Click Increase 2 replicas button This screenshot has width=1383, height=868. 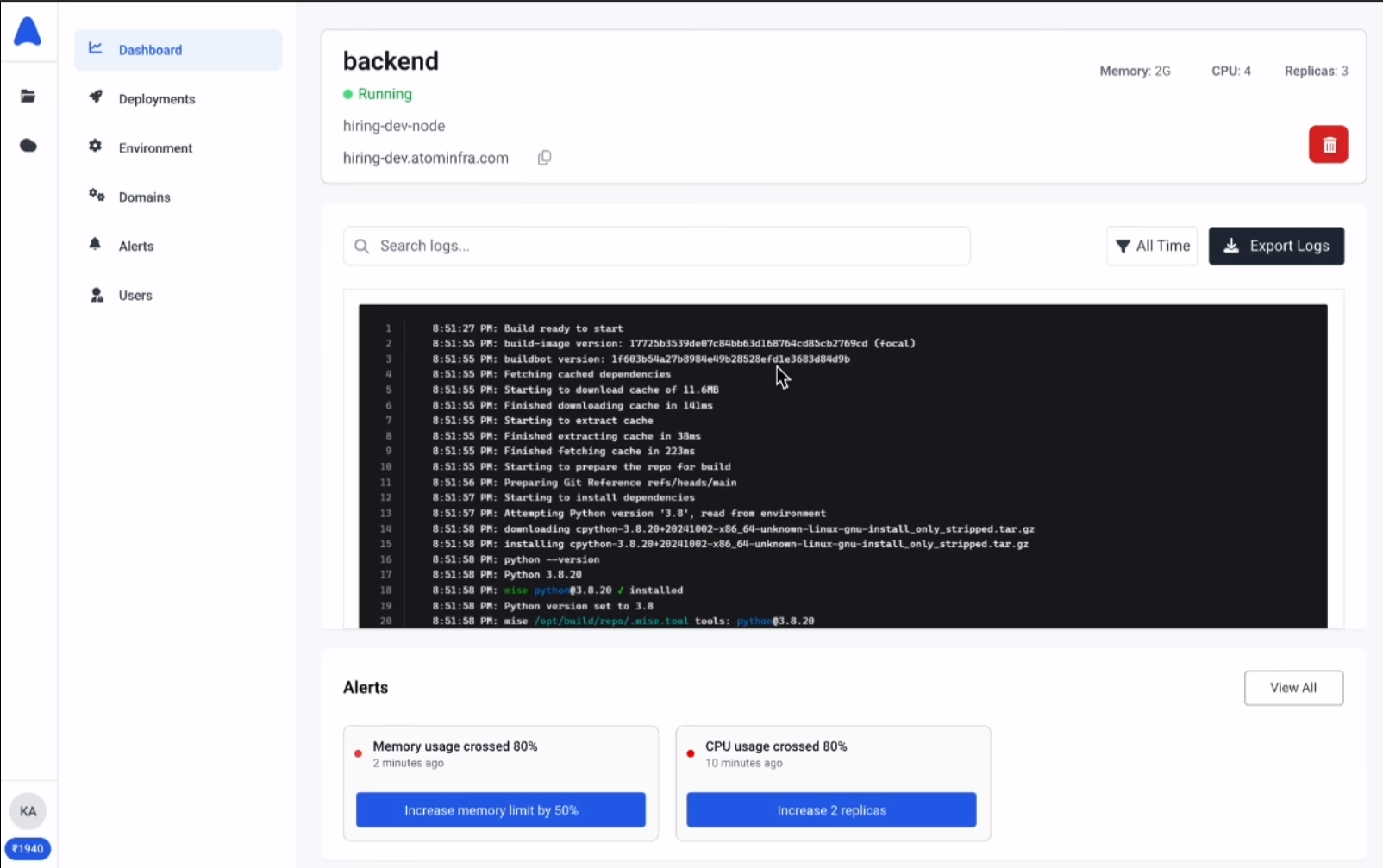coord(831,810)
